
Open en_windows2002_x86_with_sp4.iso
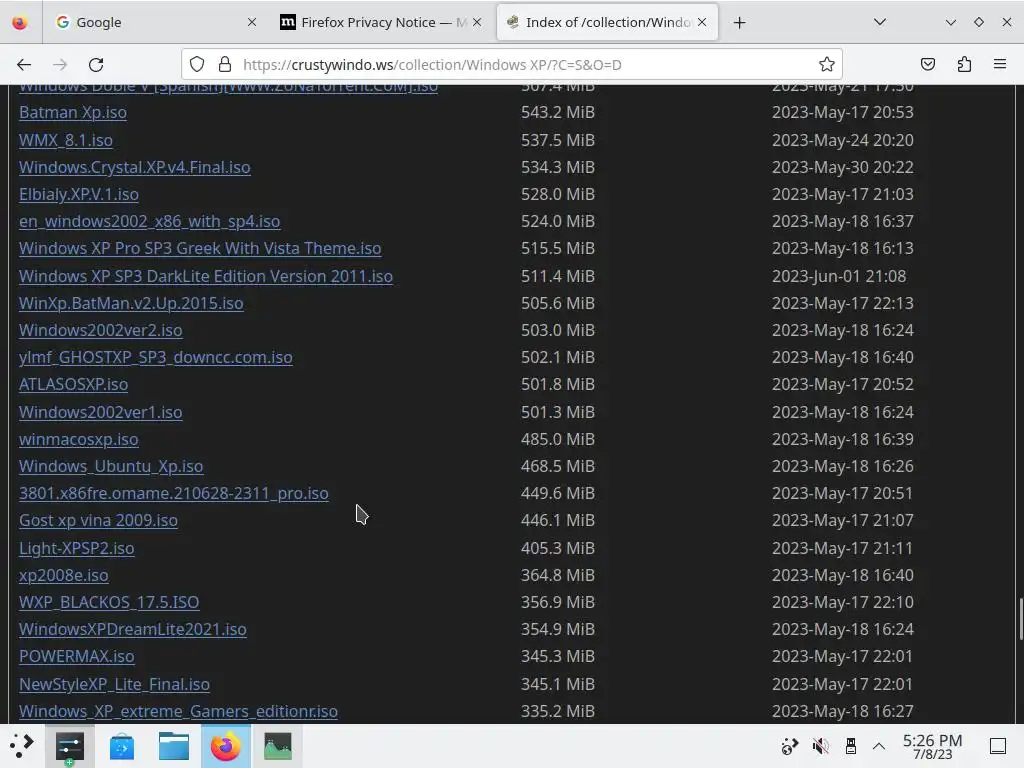150,221
